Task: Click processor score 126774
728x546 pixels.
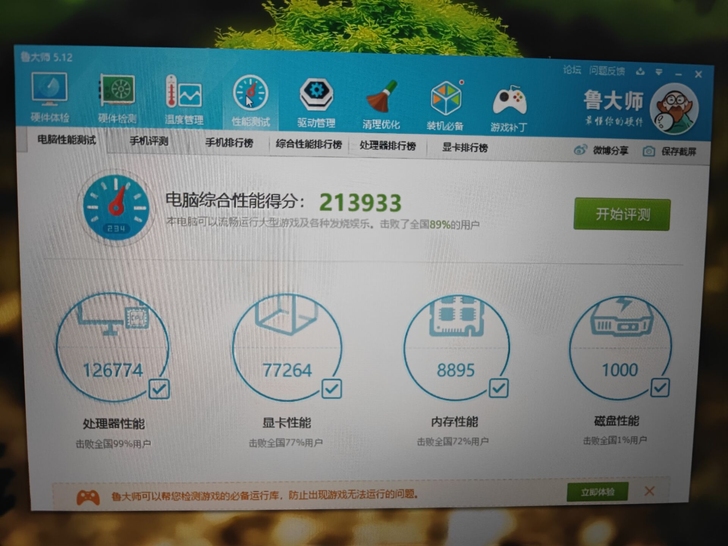Action: [113, 370]
